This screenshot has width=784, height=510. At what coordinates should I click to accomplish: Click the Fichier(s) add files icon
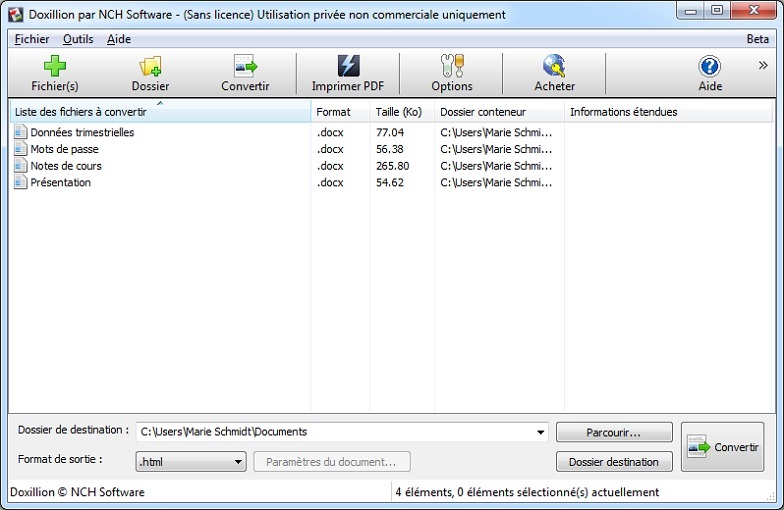pyautogui.click(x=54, y=66)
